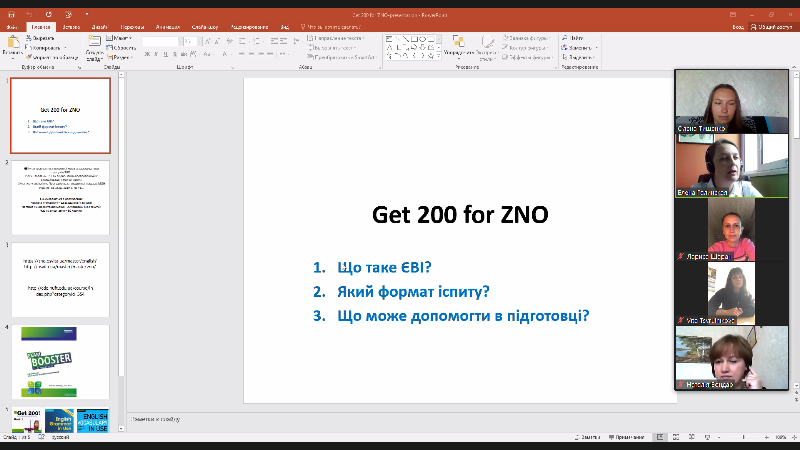Select slide 2 thumbnail with text paragraphs
The height and width of the screenshot is (450, 800).
[x=60, y=197]
